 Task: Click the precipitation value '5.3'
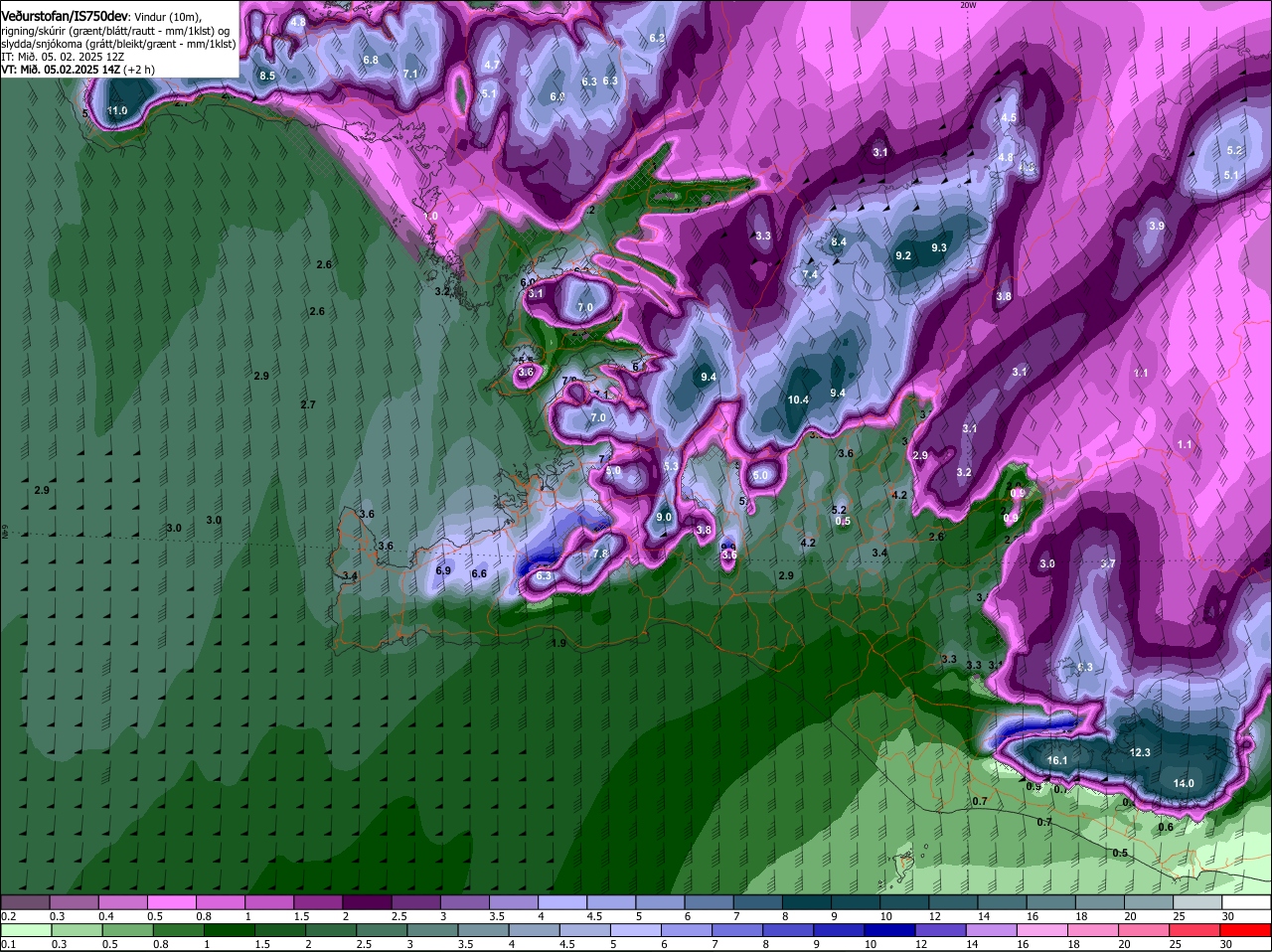point(671,466)
